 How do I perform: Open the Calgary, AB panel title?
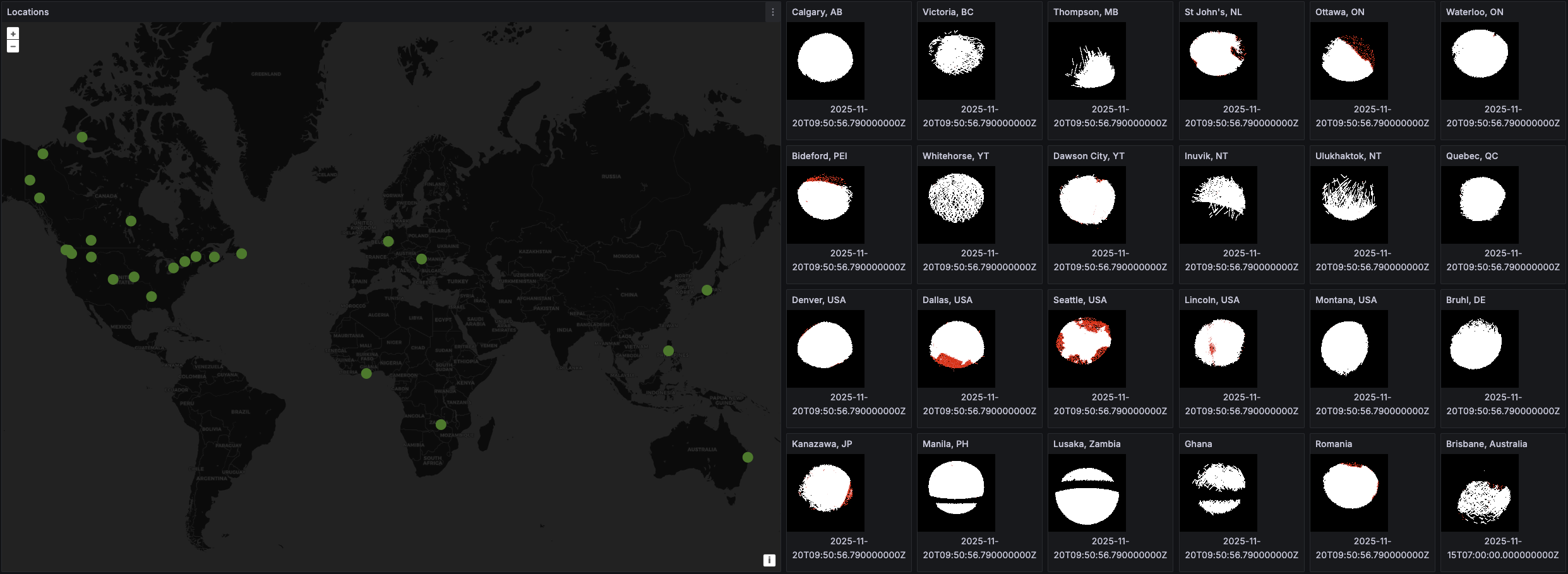pos(817,12)
